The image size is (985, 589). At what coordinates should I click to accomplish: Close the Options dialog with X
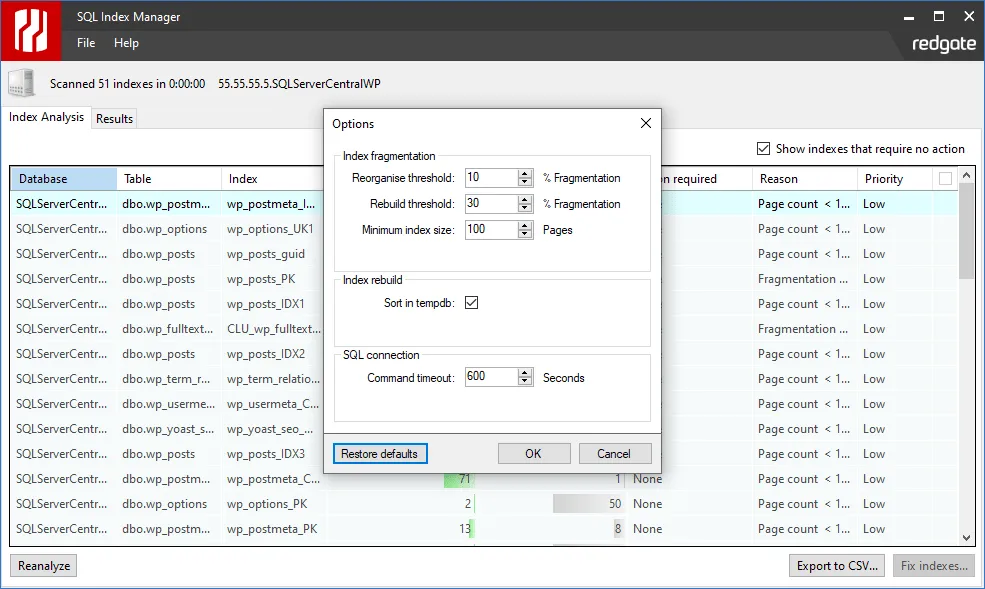(645, 124)
